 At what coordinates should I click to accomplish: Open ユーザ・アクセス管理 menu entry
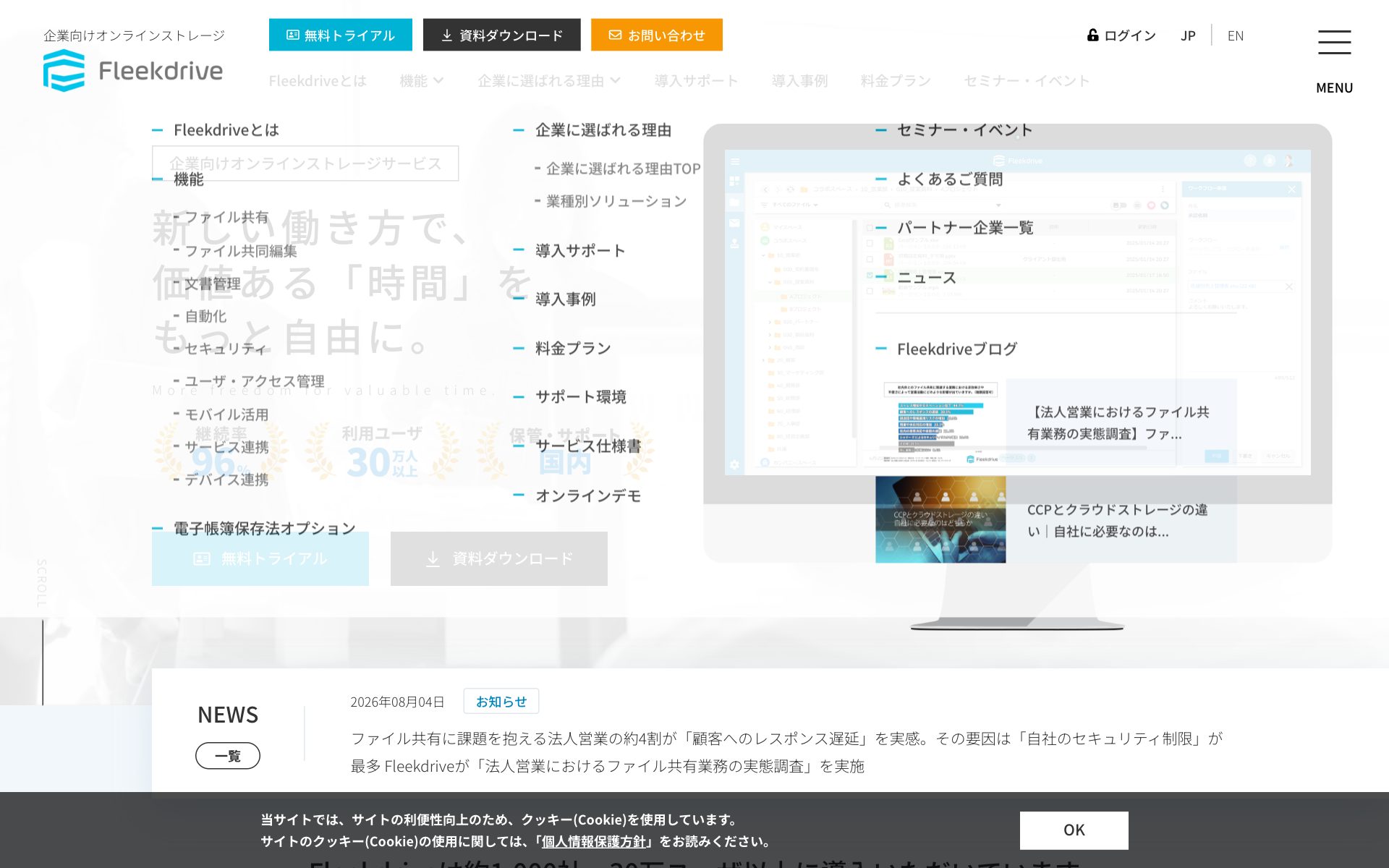[255, 381]
